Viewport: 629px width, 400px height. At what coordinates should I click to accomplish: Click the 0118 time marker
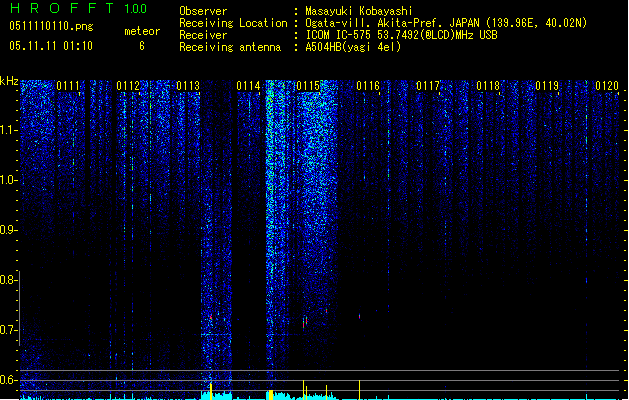pos(488,86)
